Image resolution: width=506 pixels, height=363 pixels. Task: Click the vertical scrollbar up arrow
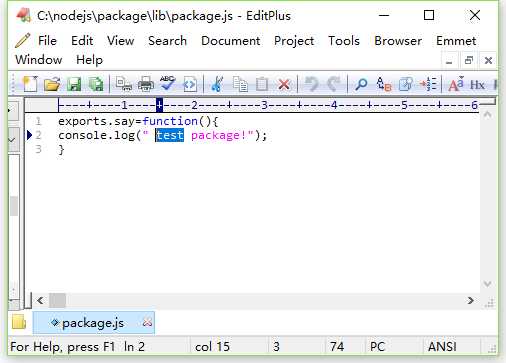[487, 115]
